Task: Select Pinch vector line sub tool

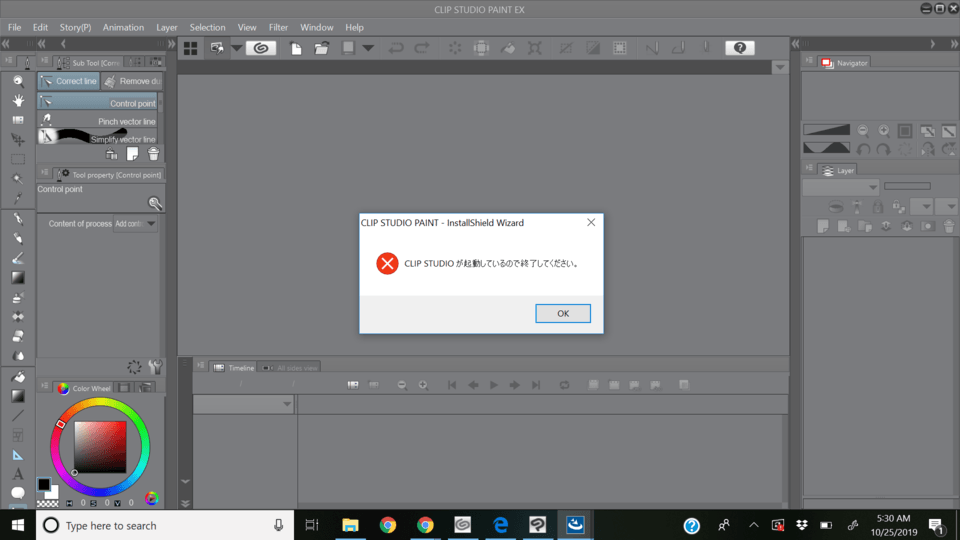Action: pyautogui.click(x=98, y=121)
